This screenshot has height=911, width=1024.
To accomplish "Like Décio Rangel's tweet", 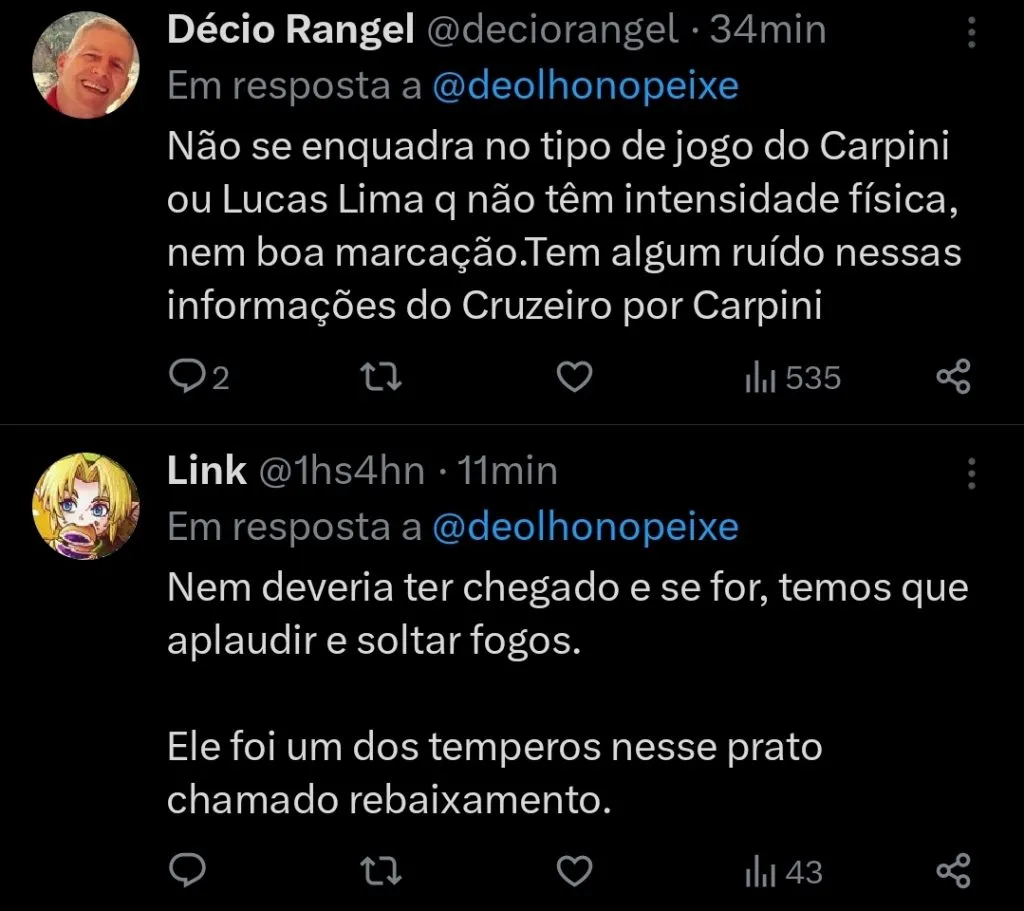I will tap(573, 377).
